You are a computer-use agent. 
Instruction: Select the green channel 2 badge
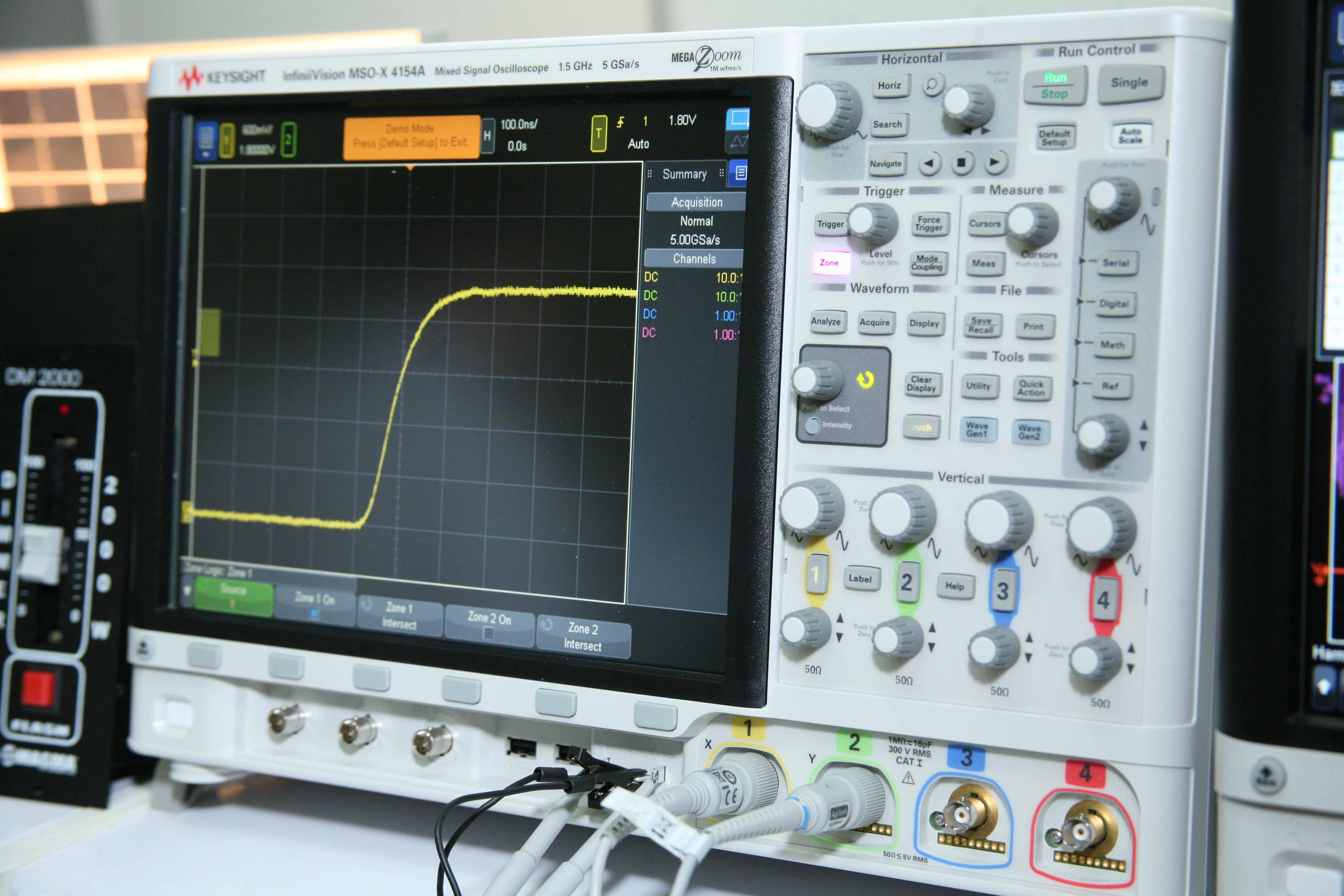[289, 139]
